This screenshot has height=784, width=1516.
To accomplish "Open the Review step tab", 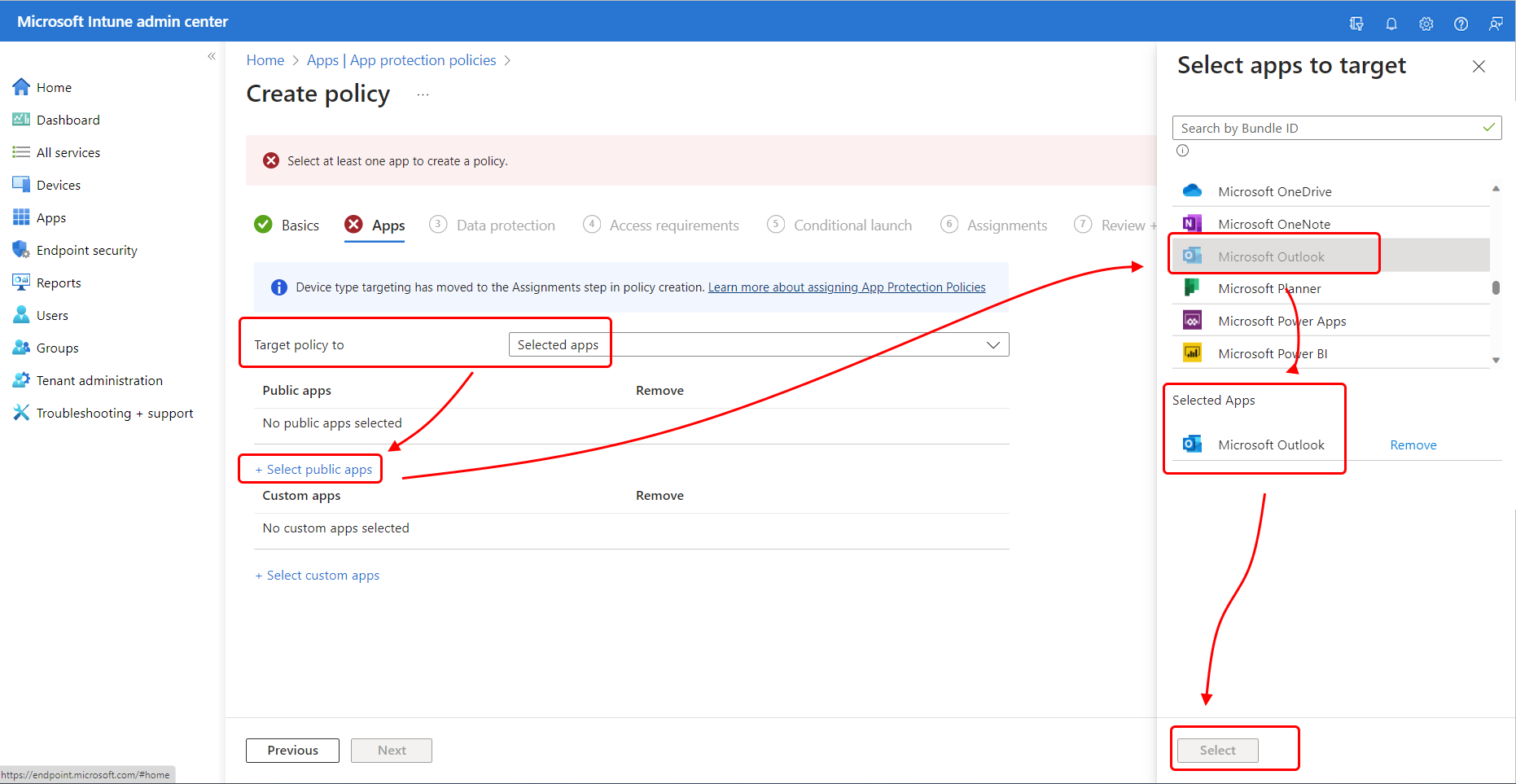I will 1115,225.
